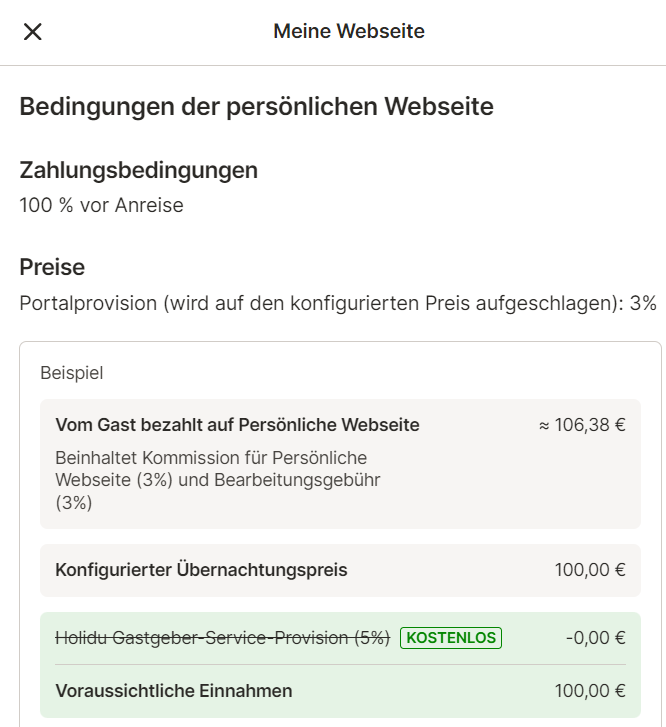The width and height of the screenshot is (666, 727).
Task: Select the Konfigurierter Übernachtungspreis row
Action: coord(340,570)
